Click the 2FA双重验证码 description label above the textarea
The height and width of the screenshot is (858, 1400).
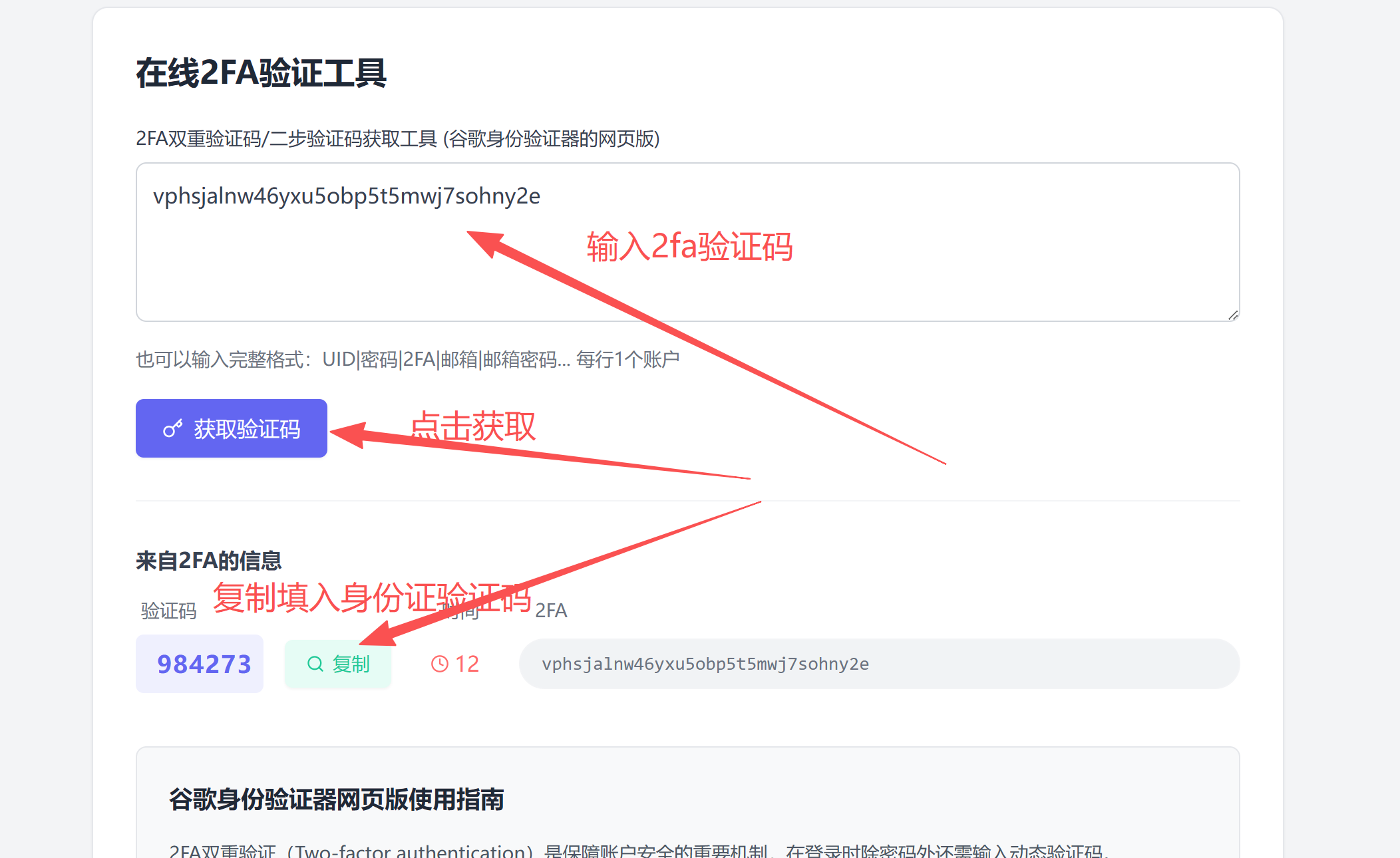[397, 139]
